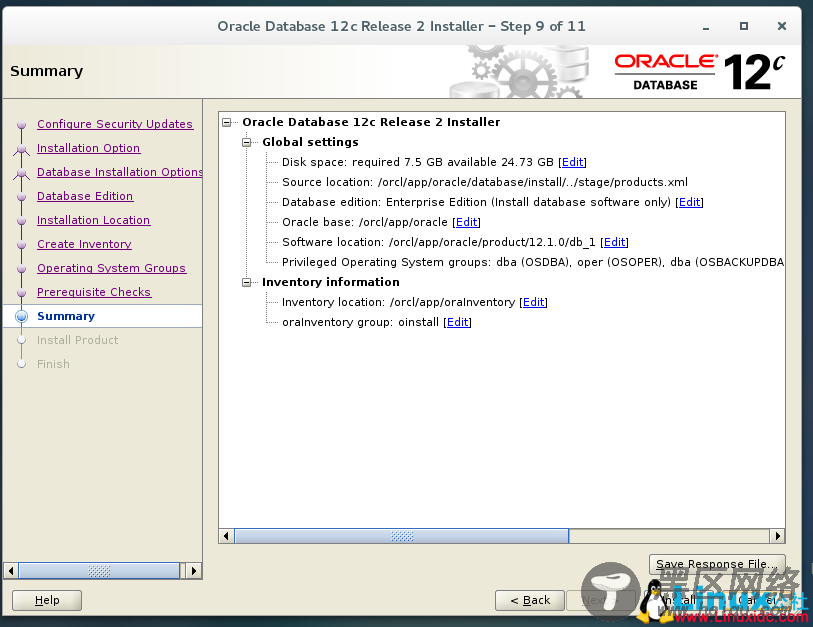
Task: Revisit Prerequisite Checks step
Action: [x=94, y=292]
